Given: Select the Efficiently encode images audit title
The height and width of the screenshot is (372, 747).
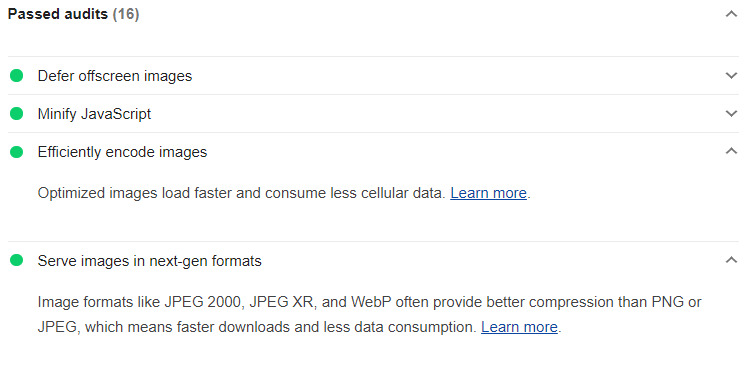Looking at the screenshot, I should click(122, 152).
